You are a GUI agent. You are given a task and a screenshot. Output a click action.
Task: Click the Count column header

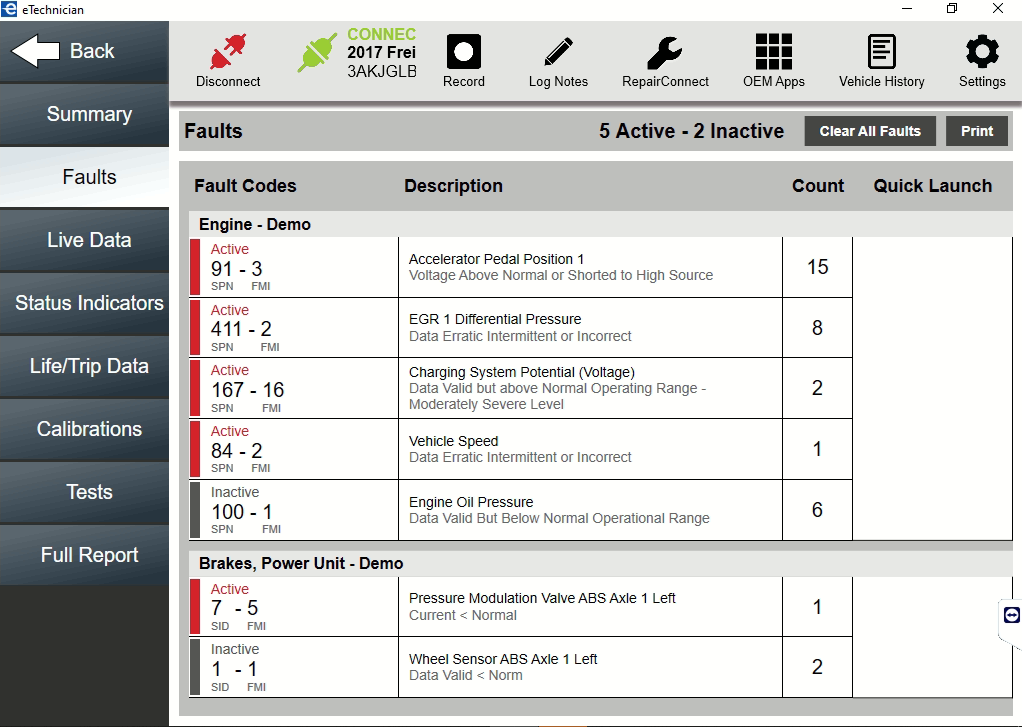tap(817, 186)
